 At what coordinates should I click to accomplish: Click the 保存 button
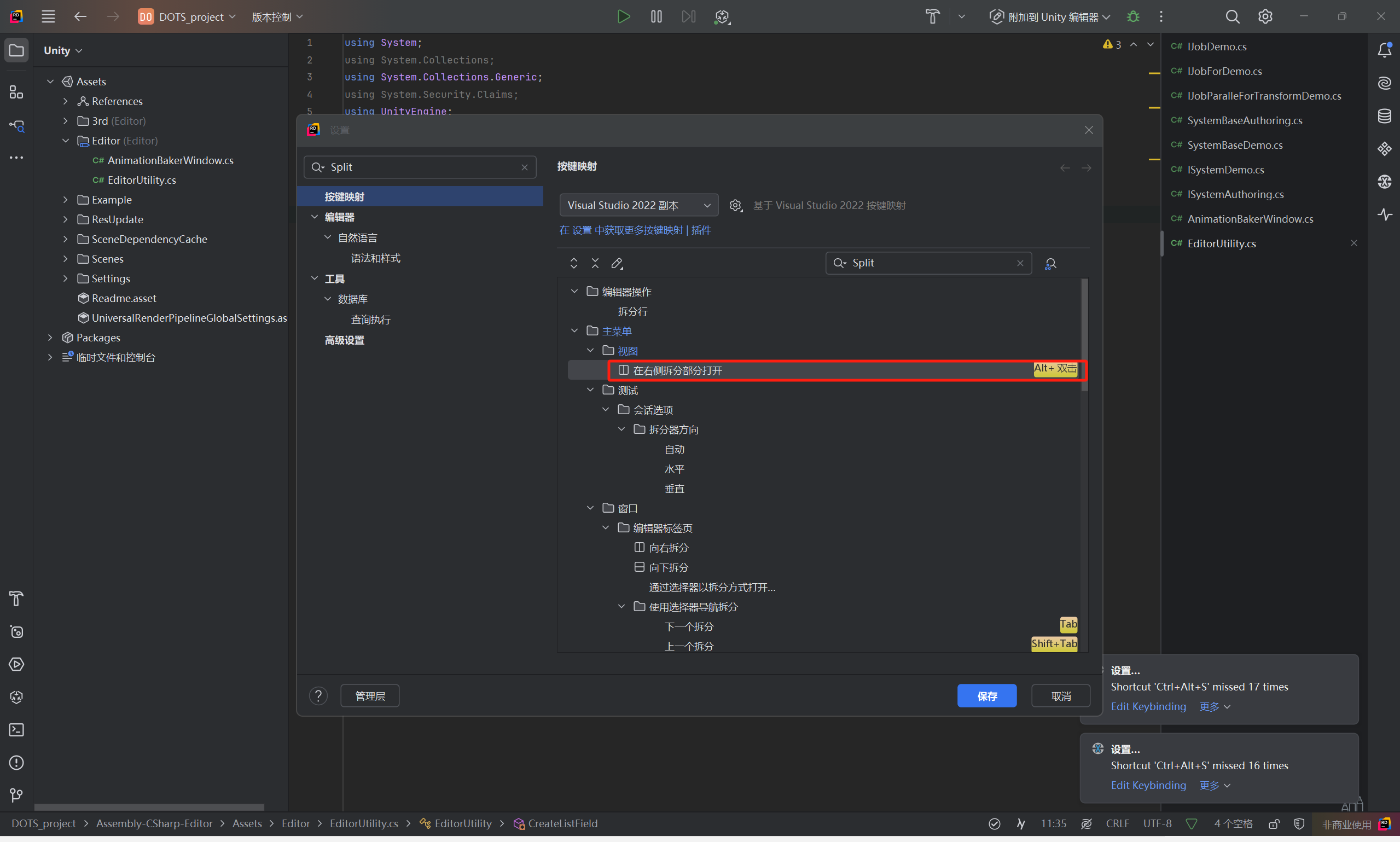coord(986,695)
